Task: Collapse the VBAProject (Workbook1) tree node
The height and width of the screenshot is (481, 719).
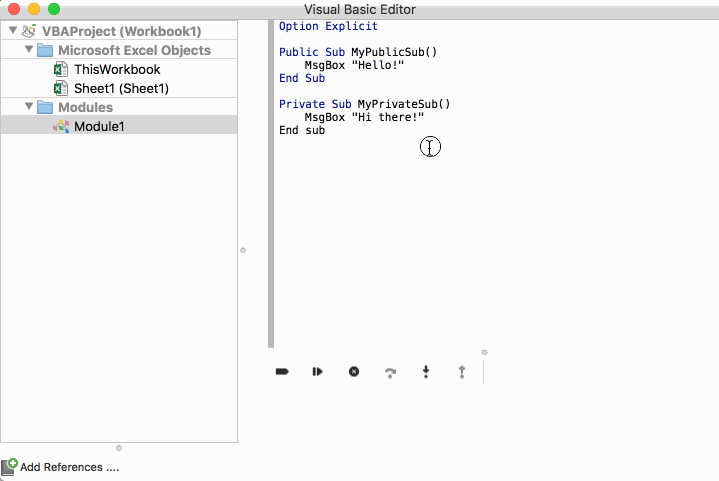Action: pyautogui.click(x=13, y=31)
